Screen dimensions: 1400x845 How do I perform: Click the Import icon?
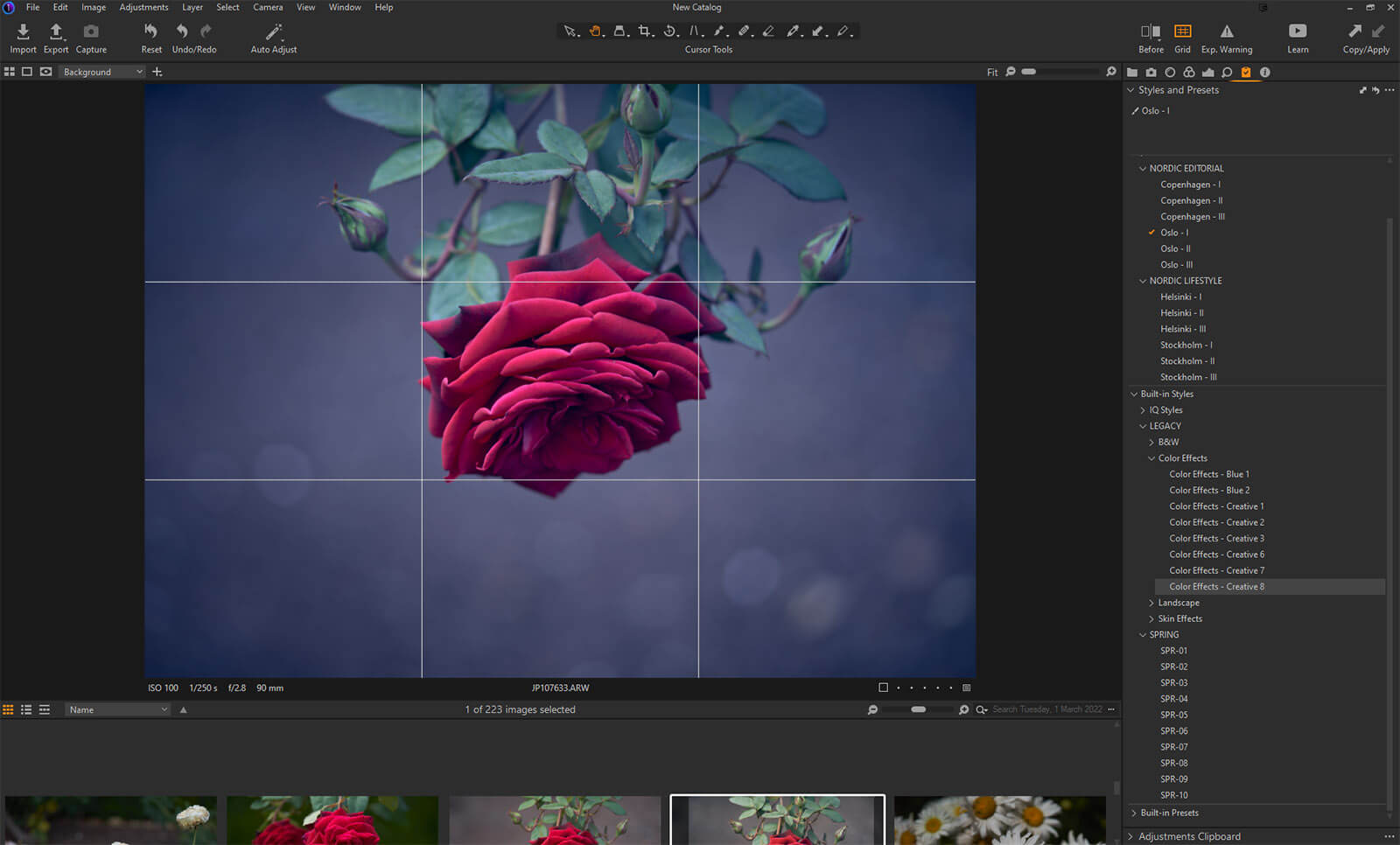tap(24, 32)
